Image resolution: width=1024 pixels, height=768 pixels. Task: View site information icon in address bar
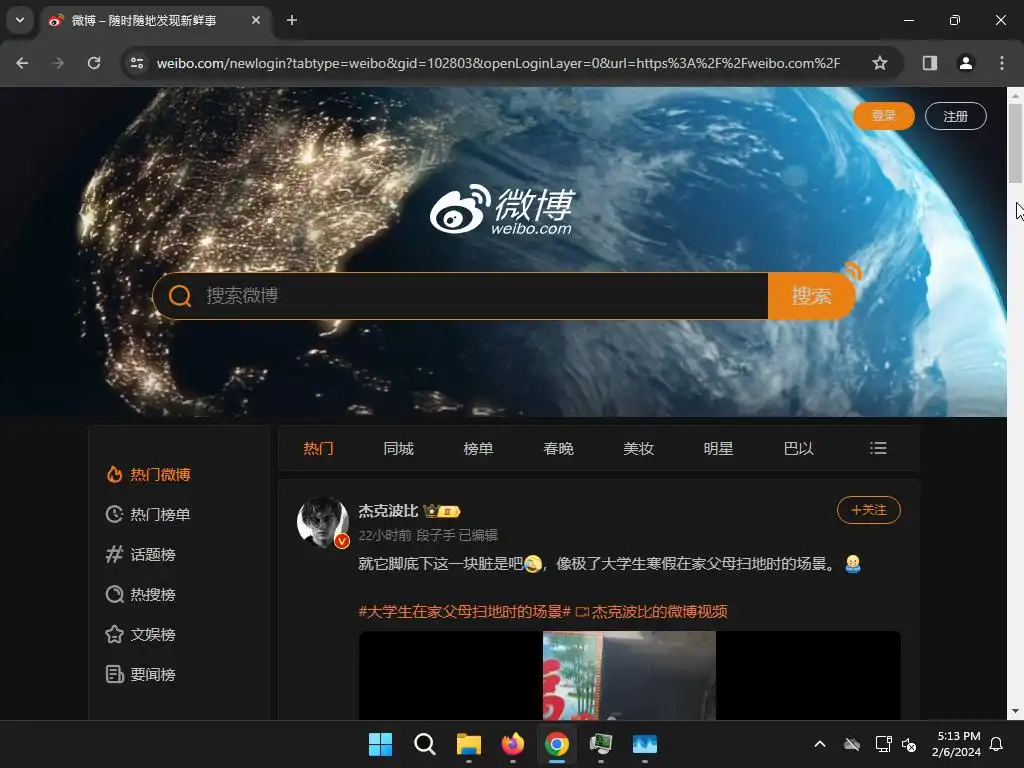tap(137, 63)
